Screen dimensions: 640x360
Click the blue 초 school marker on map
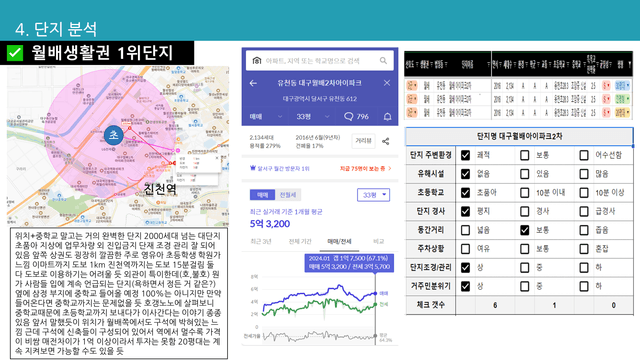113,135
